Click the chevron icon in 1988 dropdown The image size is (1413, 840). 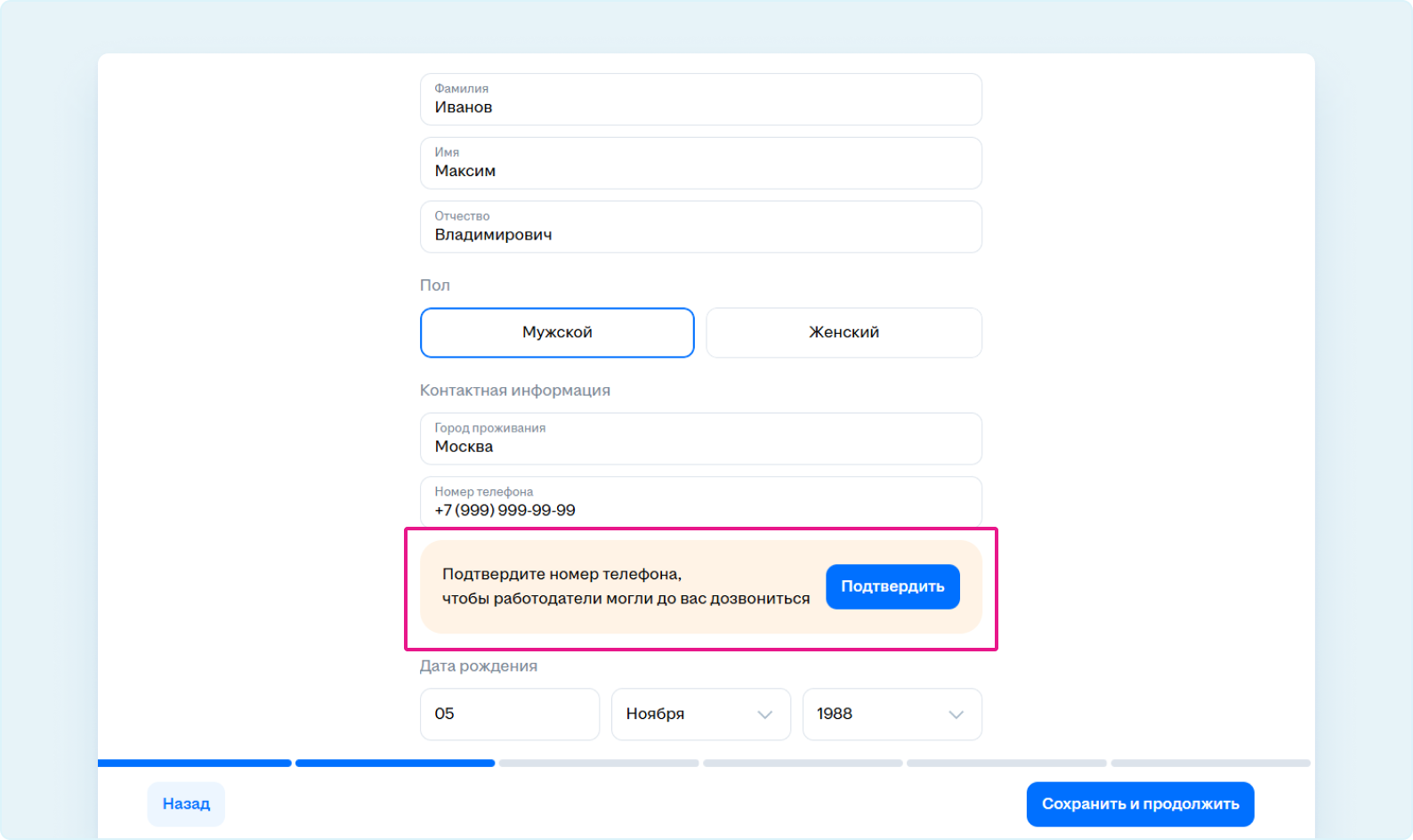pos(956,715)
